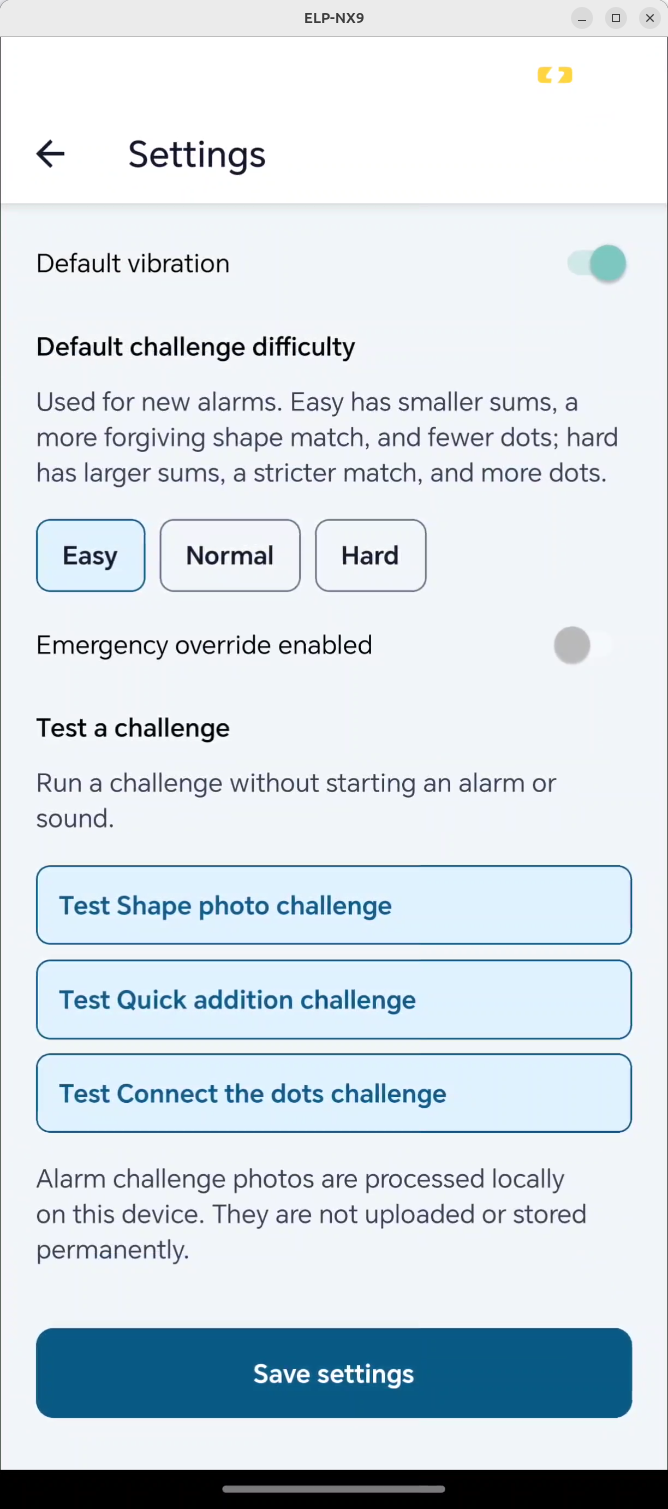Save settings with the bottom button
The height and width of the screenshot is (1509, 668).
[x=334, y=1373]
